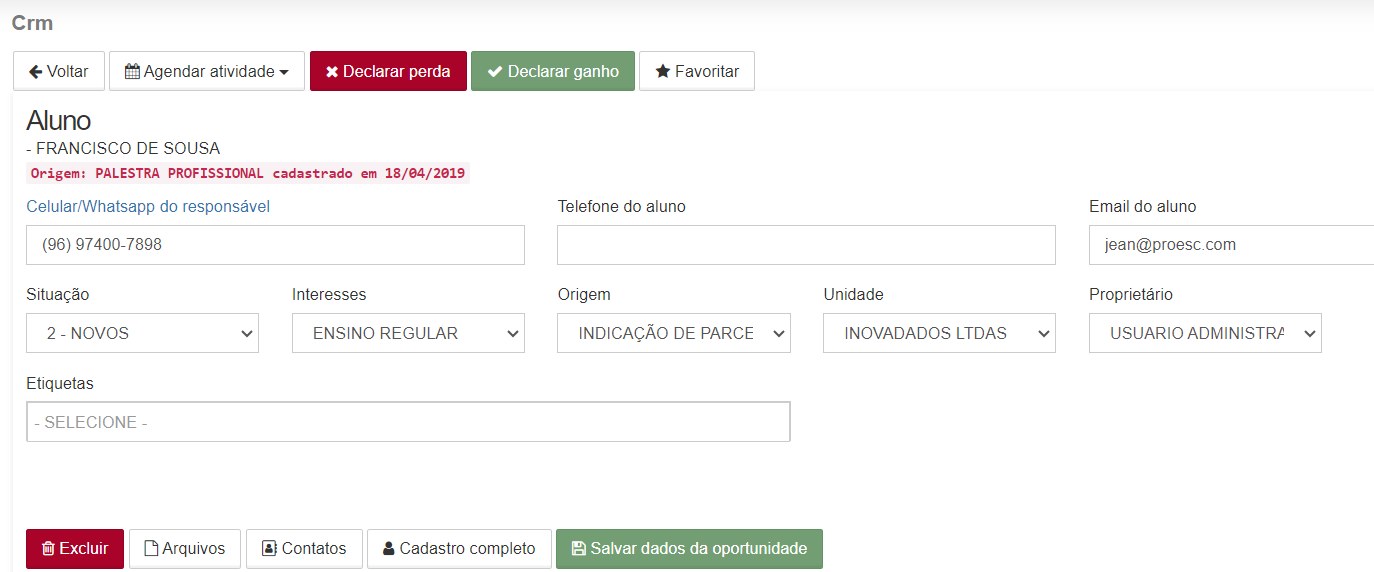
Task: Click the Email do aluno input field
Action: 1231,245
